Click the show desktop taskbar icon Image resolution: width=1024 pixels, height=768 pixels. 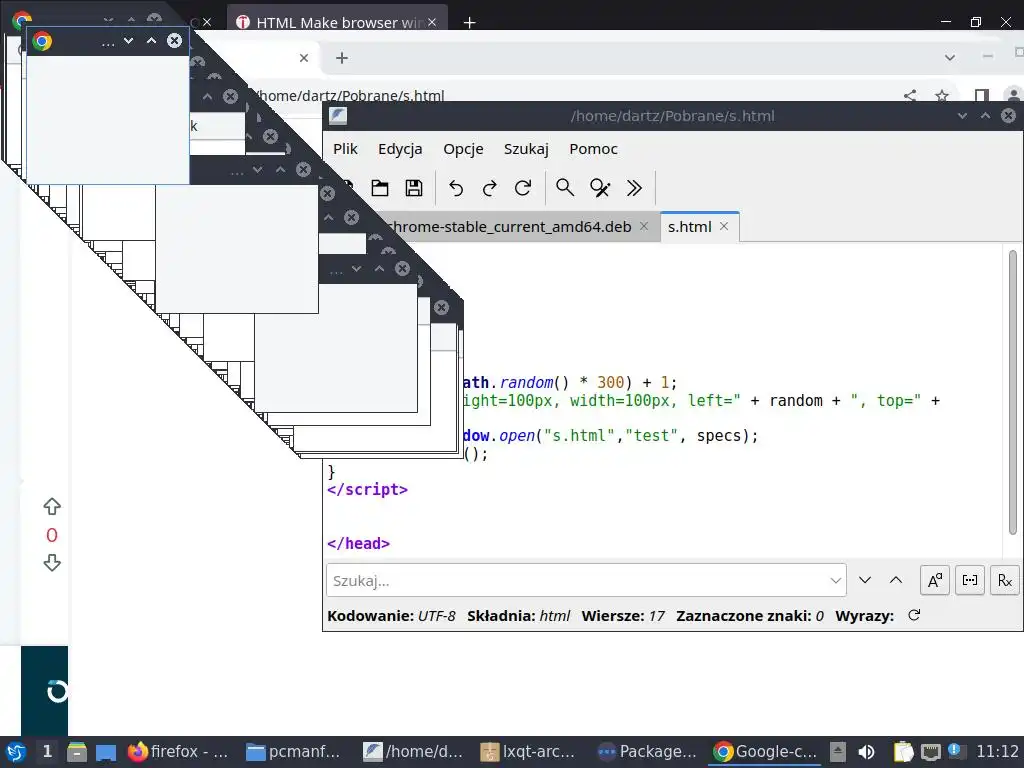(x=106, y=752)
